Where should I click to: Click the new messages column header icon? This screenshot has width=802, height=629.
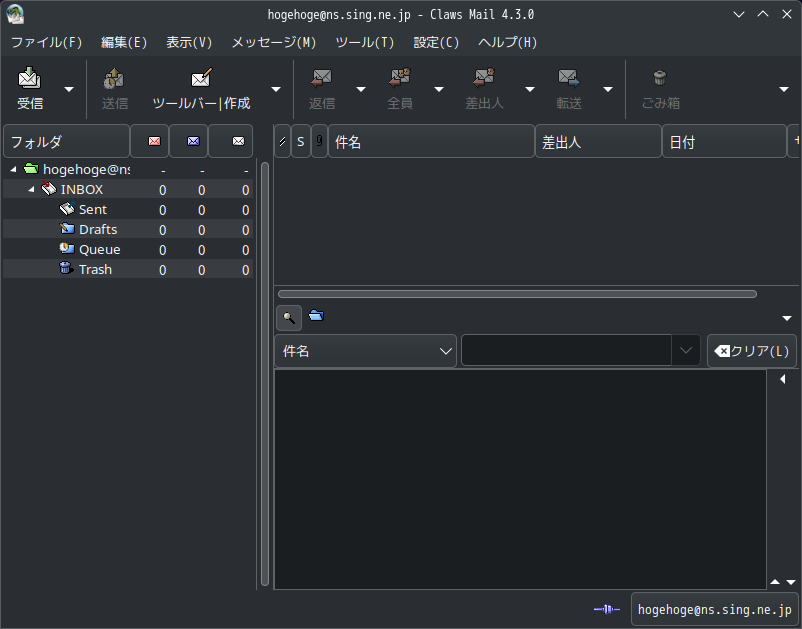pyautogui.click(x=154, y=141)
